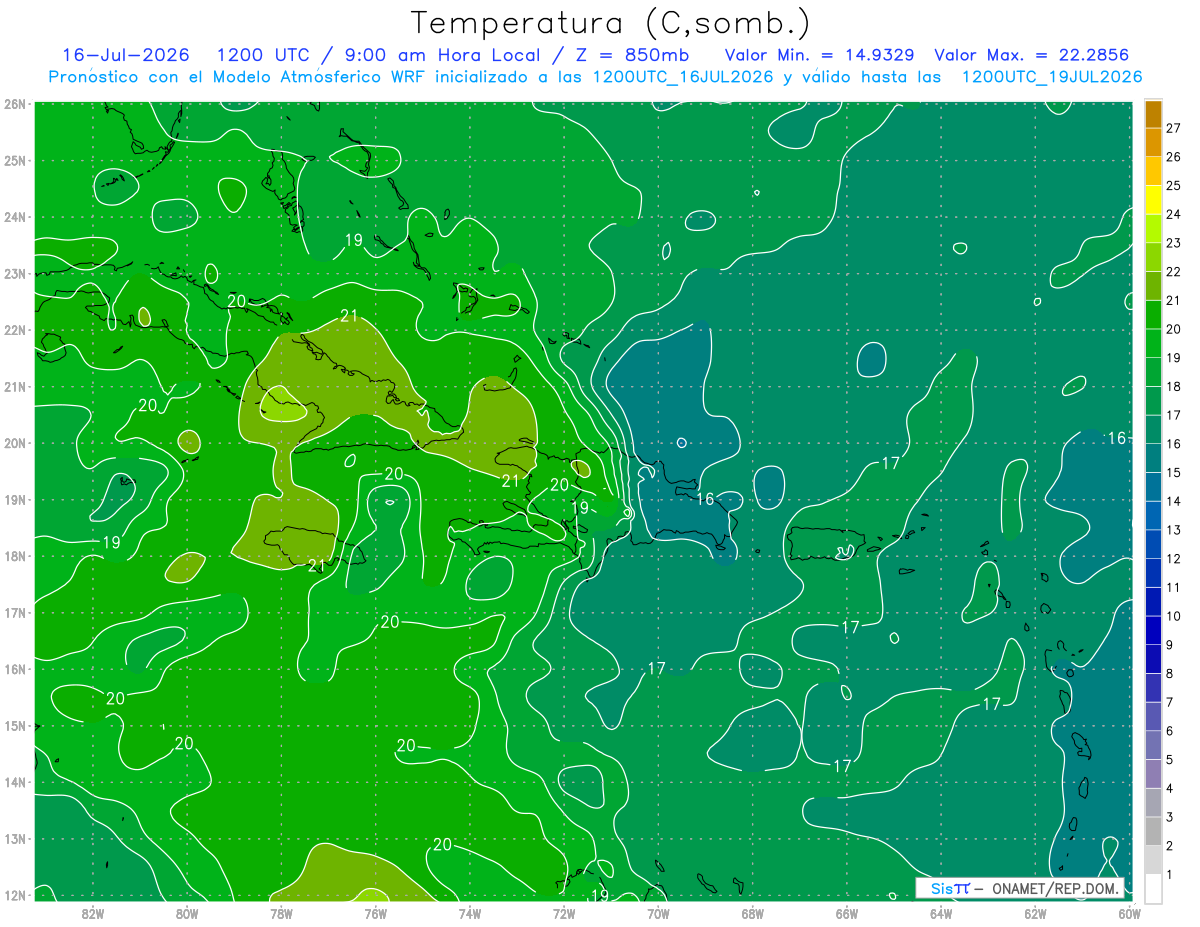Select the Valor Min. = 14.9329 text

[x=820, y=55]
